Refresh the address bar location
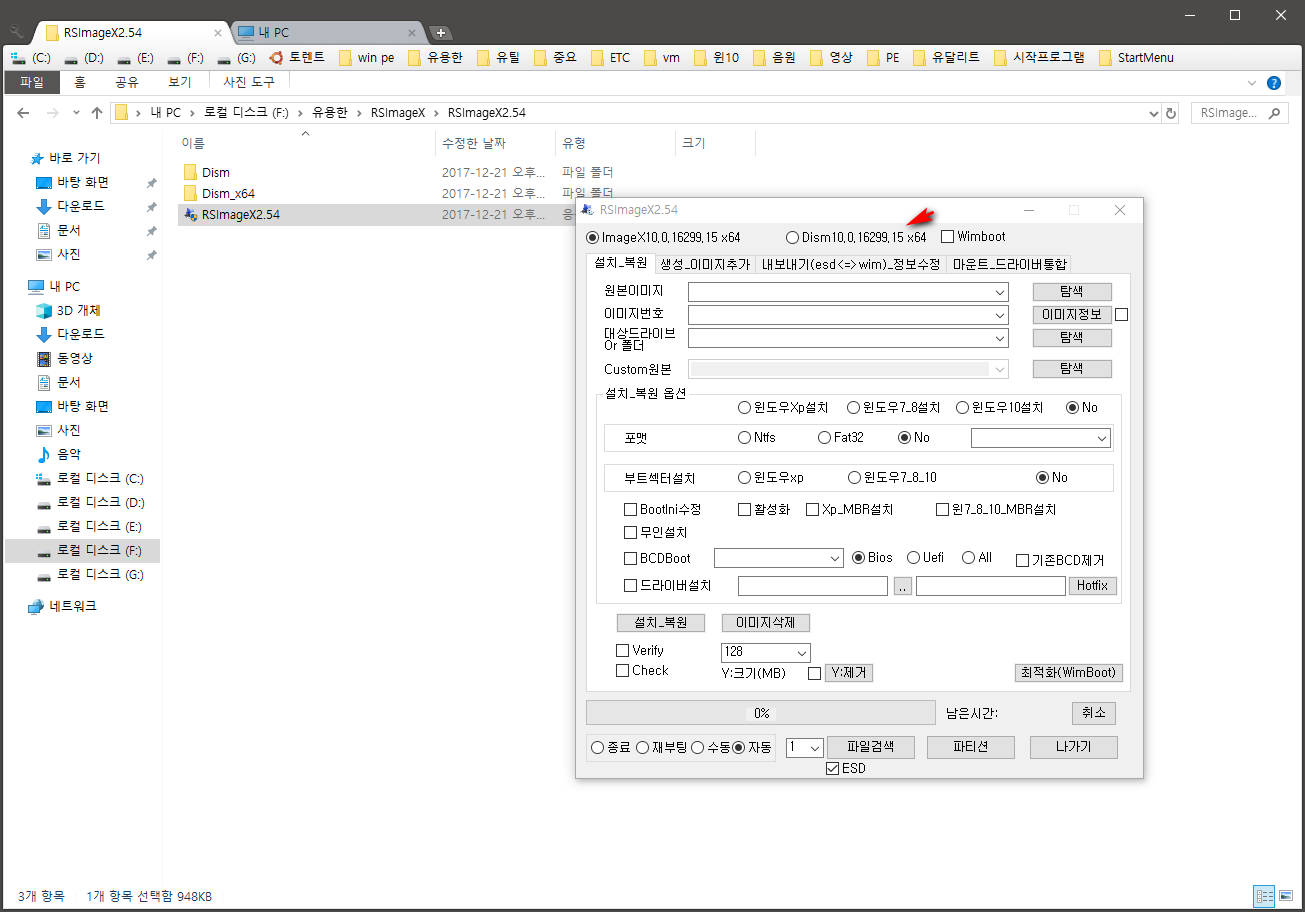 click(1171, 113)
